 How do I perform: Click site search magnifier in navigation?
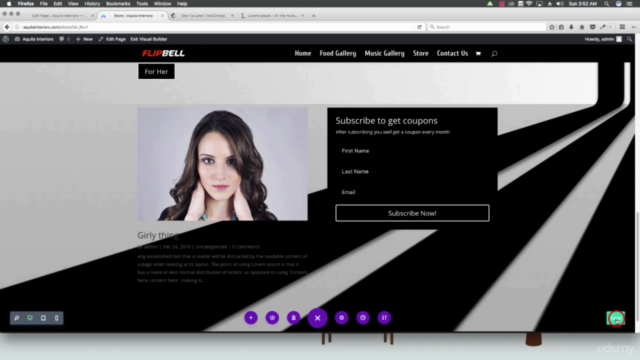pos(494,53)
